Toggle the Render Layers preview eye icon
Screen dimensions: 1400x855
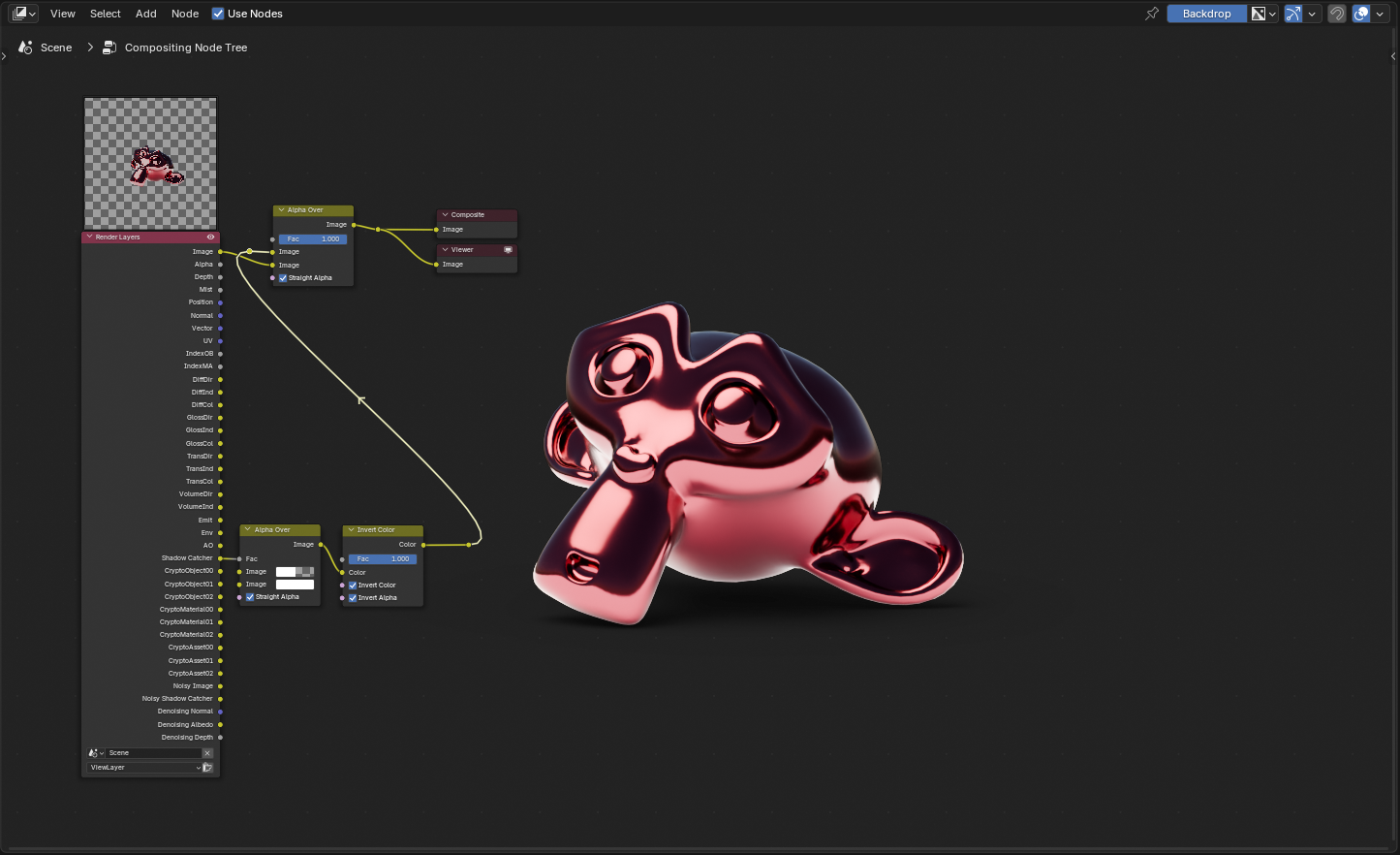(x=210, y=237)
